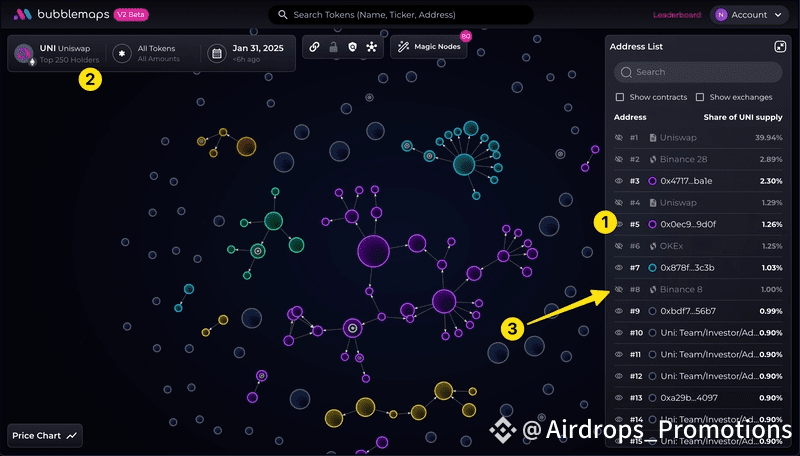Click the chart line icon in Price Chart

pyautogui.click(x=71, y=436)
